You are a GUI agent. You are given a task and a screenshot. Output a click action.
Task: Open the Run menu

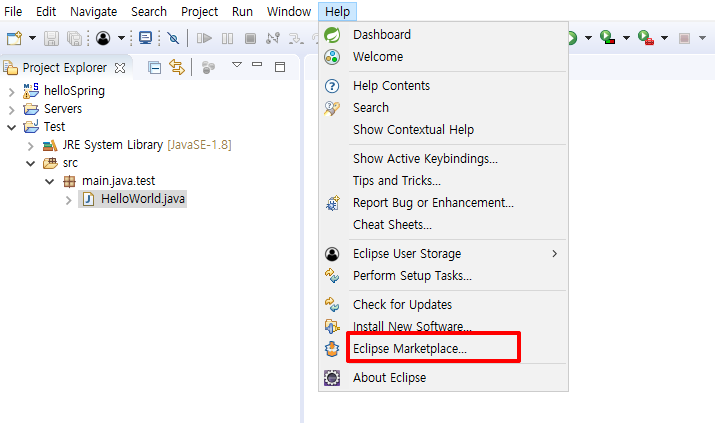tap(242, 11)
